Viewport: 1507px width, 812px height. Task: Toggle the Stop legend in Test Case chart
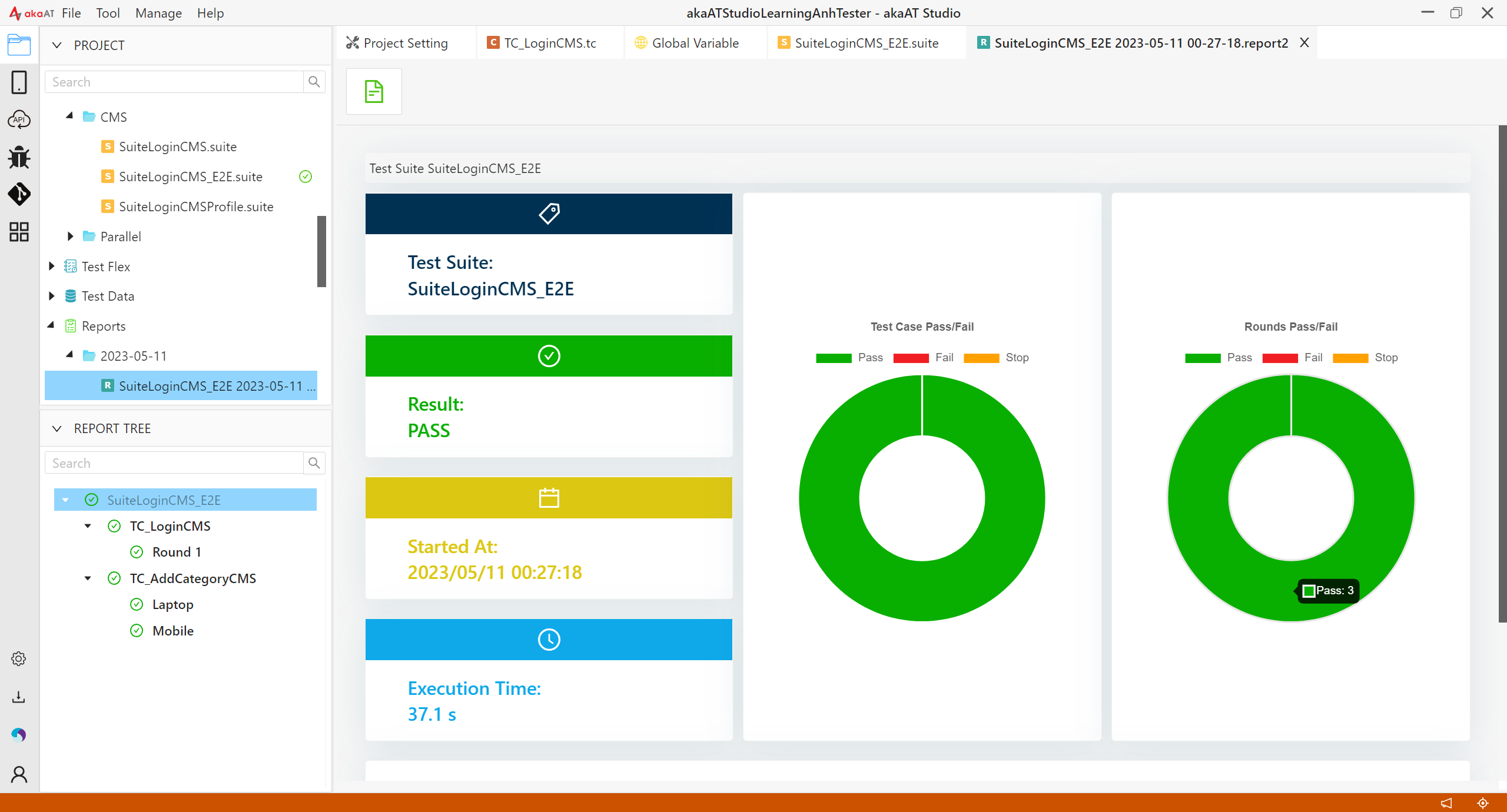(x=996, y=358)
